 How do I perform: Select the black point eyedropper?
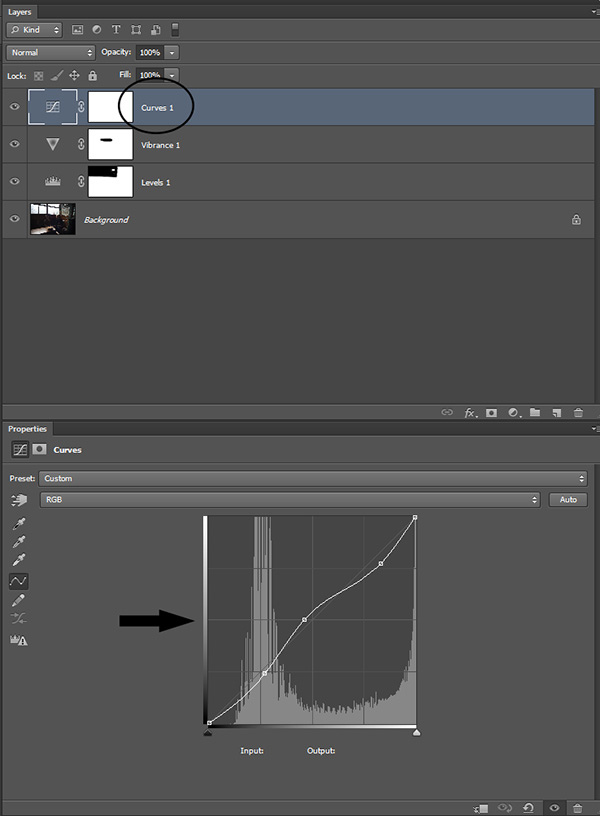pyautogui.click(x=19, y=523)
